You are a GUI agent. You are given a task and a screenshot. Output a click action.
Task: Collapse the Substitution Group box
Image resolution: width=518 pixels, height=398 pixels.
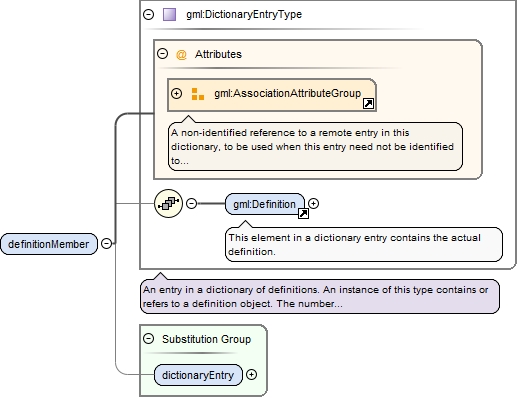148,339
